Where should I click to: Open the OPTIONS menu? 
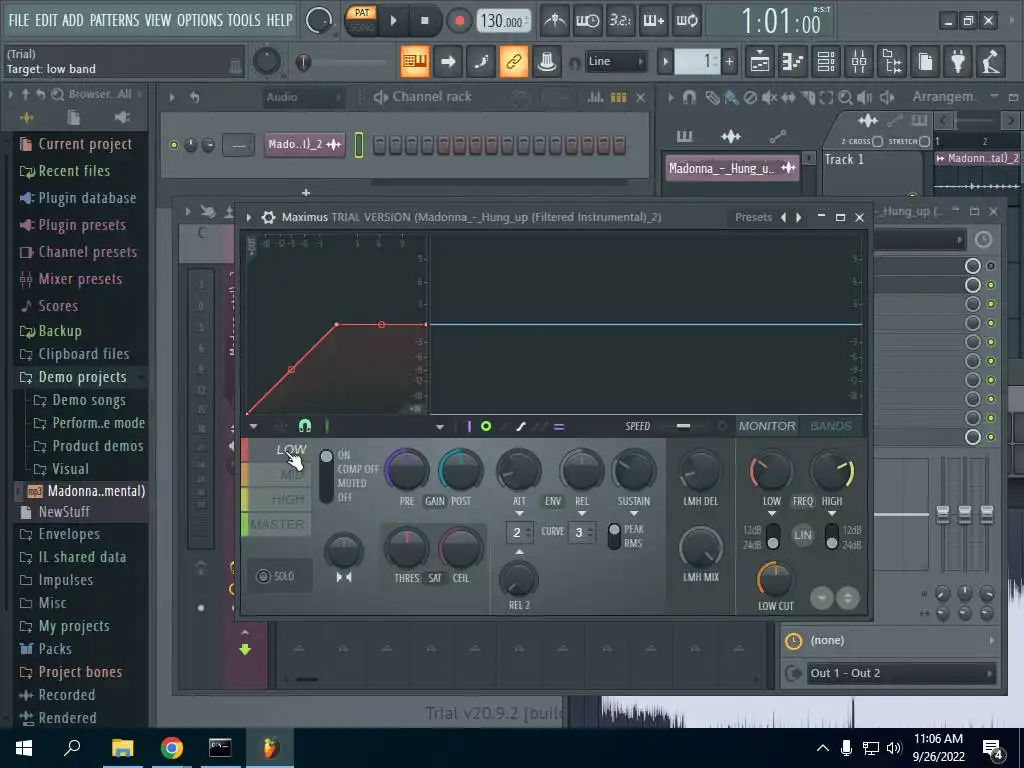200,20
